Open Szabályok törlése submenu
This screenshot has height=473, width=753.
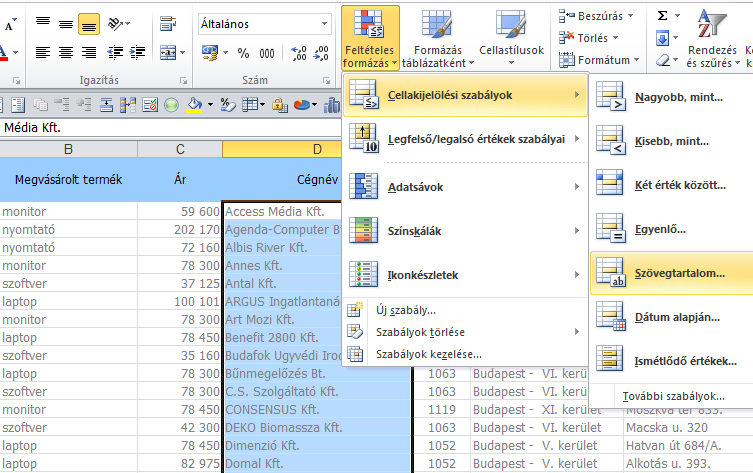tap(465, 332)
